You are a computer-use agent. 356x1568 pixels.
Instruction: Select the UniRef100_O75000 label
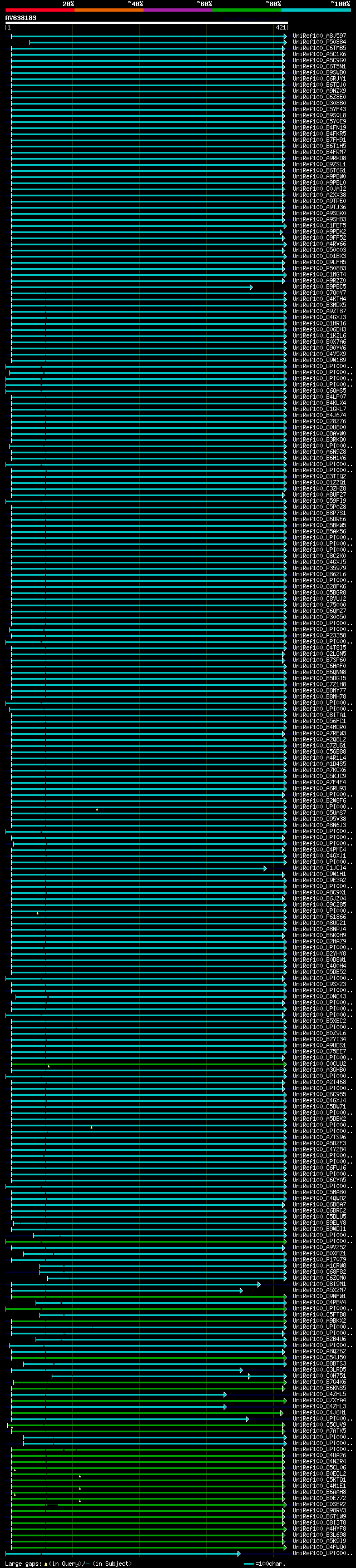(x=319, y=605)
